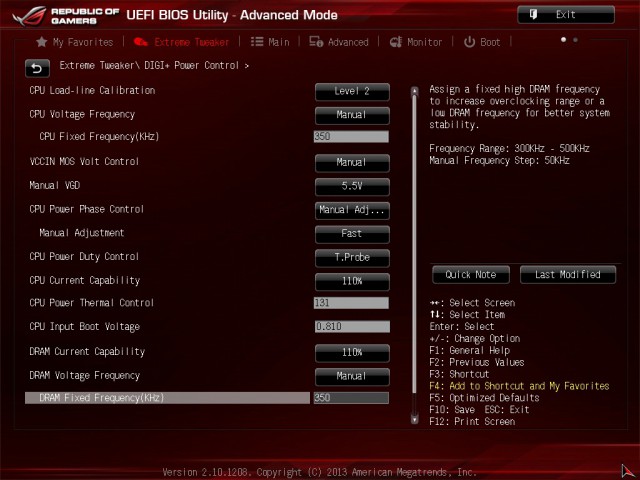Click the Extreme Tweaker flame icon
This screenshot has width=640, height=480.
click(x=140, y=42)
